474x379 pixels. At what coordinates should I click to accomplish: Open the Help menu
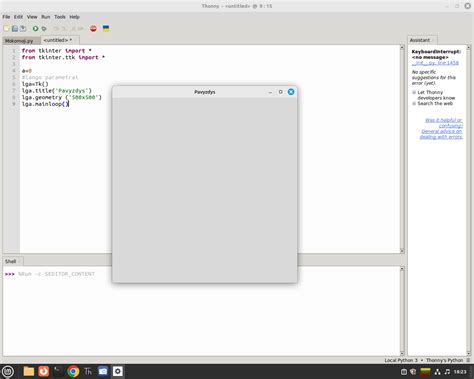(x=74, y=17)
